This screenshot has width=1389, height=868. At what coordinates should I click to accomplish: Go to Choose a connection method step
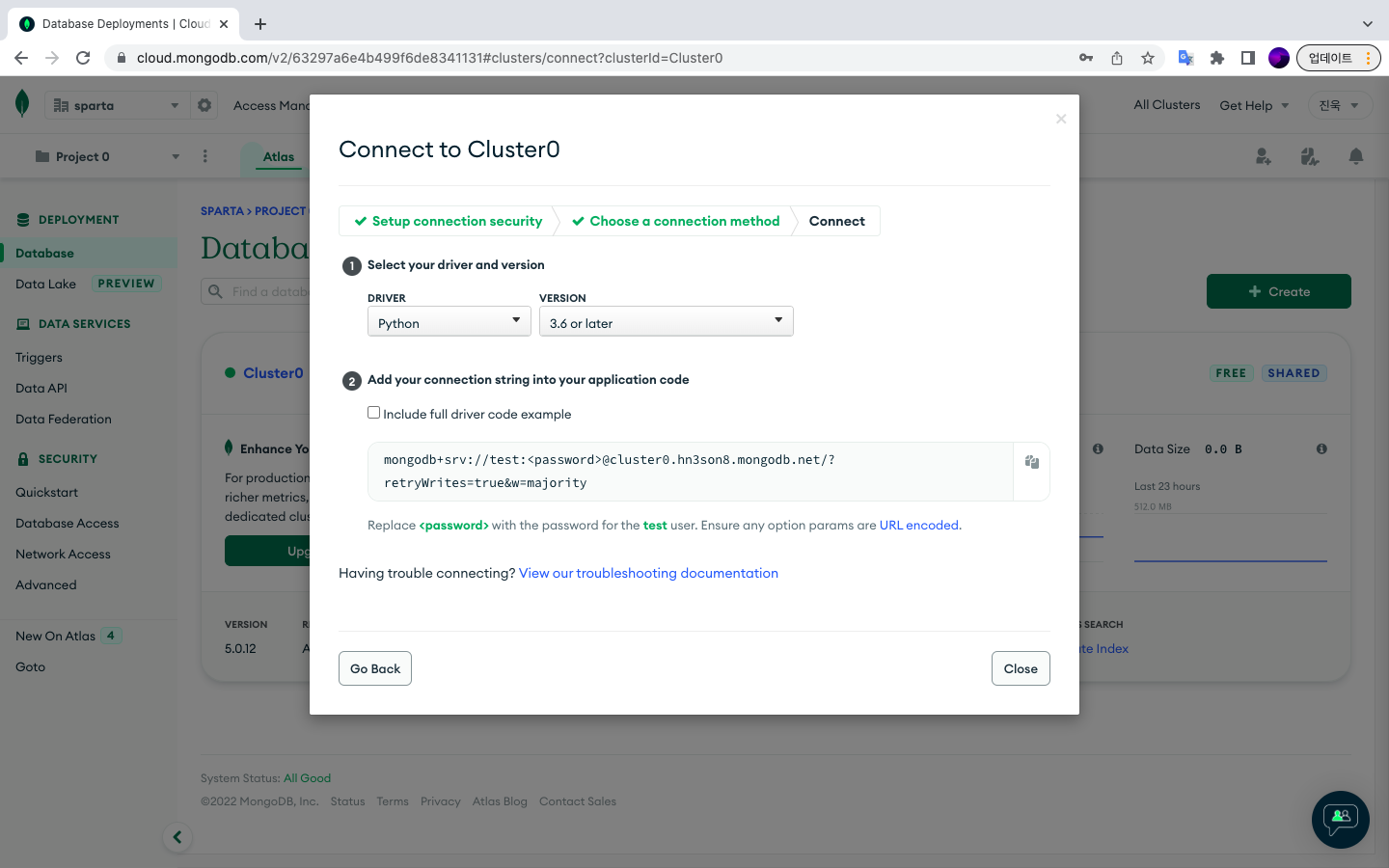[676, 221]
